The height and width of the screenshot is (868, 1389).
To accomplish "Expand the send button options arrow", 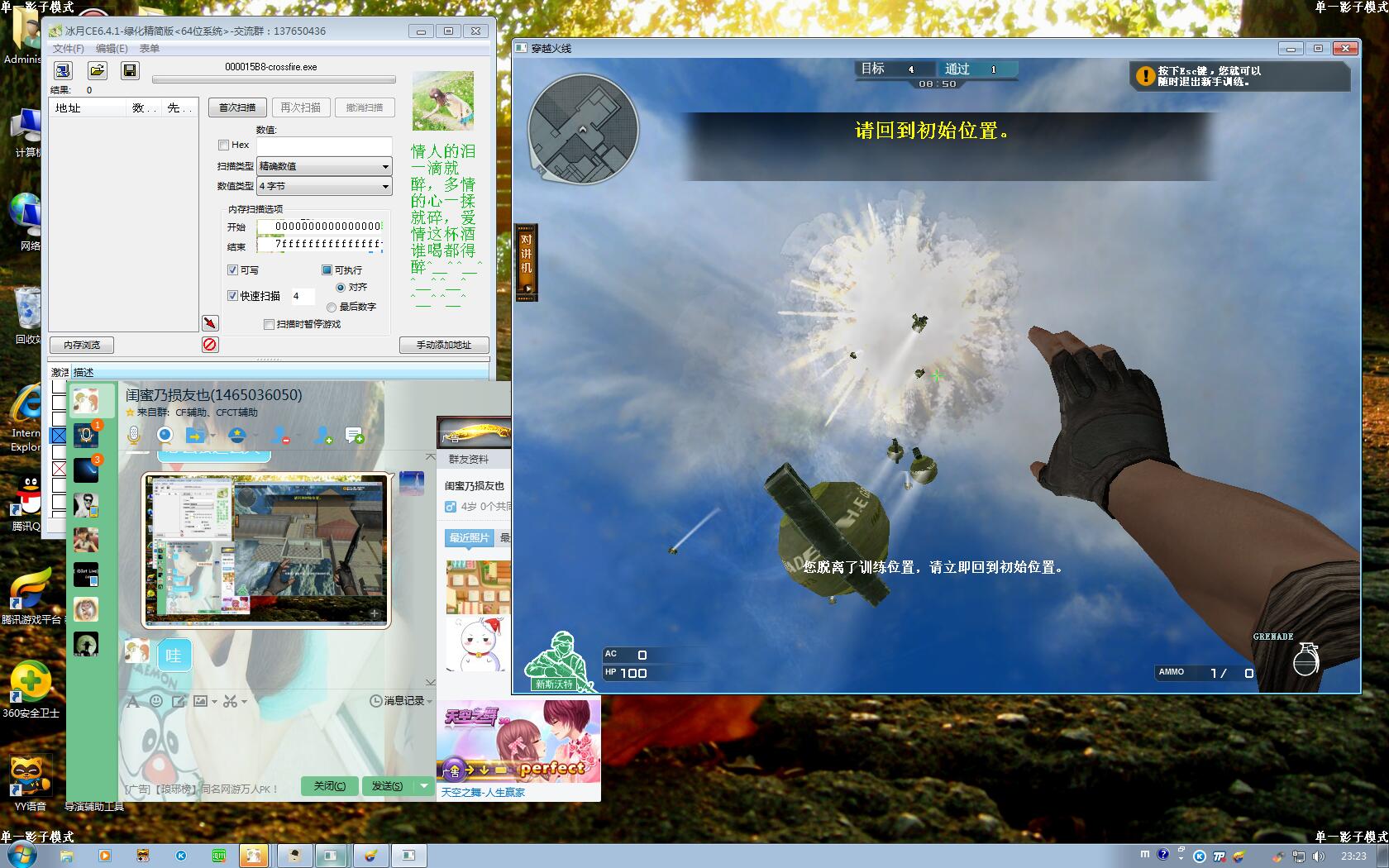I will 424,785.
